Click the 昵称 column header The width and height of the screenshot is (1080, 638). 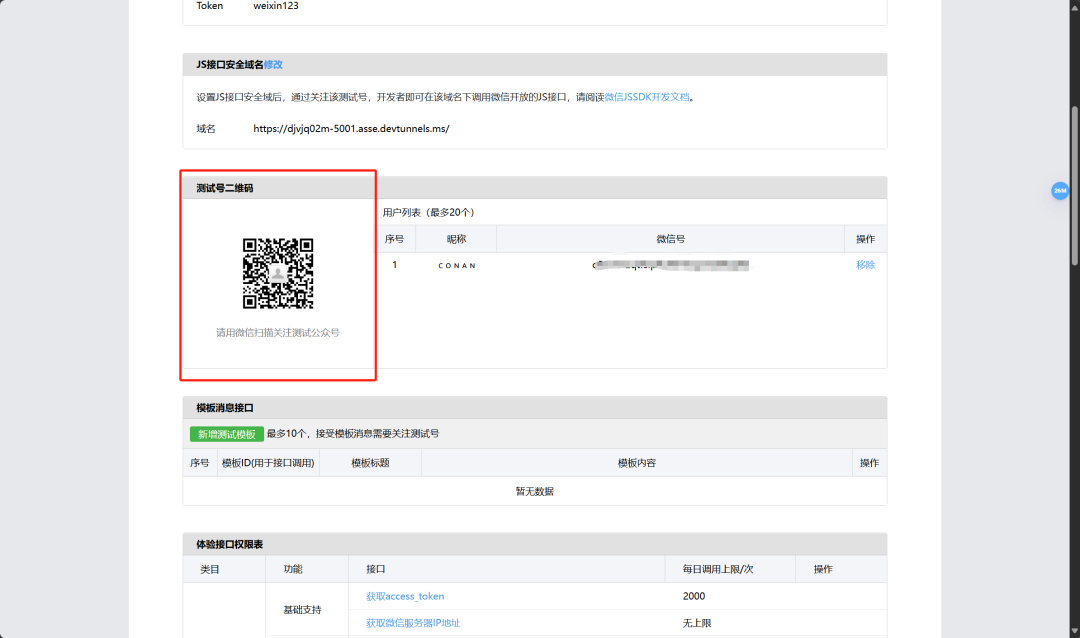pos(456,239)
